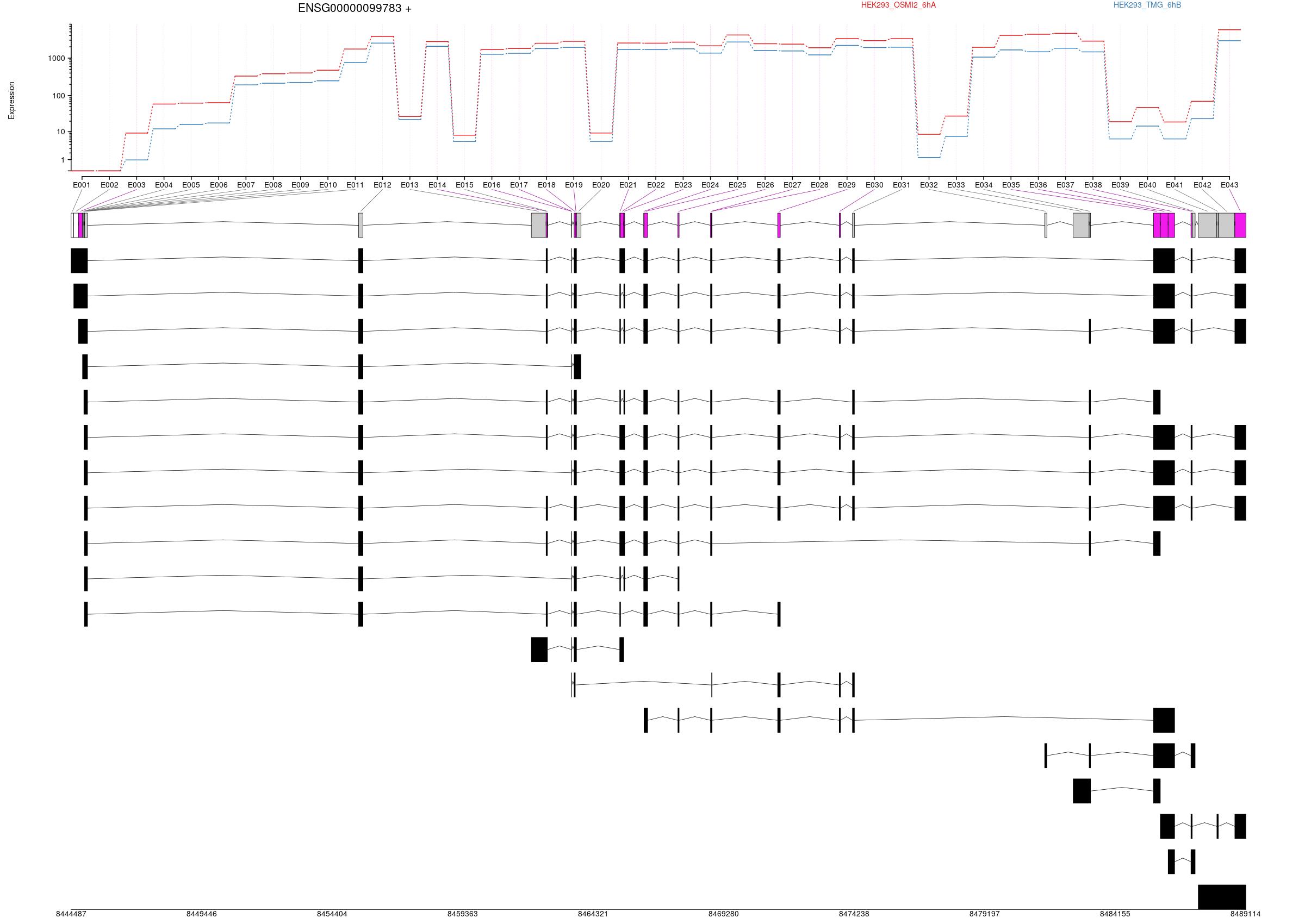Click genomic coordinate 8474238
This screenshot has height=924, width=1305.
click(x=854, y=914)
